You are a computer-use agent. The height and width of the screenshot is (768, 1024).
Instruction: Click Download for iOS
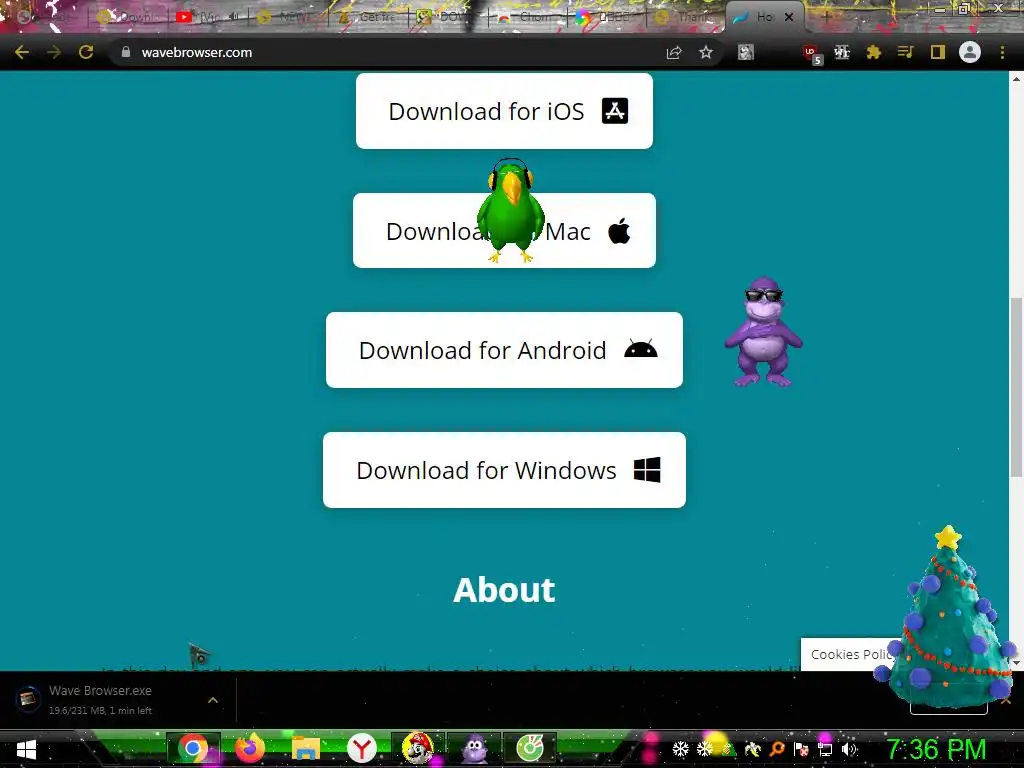coord(504,111)
